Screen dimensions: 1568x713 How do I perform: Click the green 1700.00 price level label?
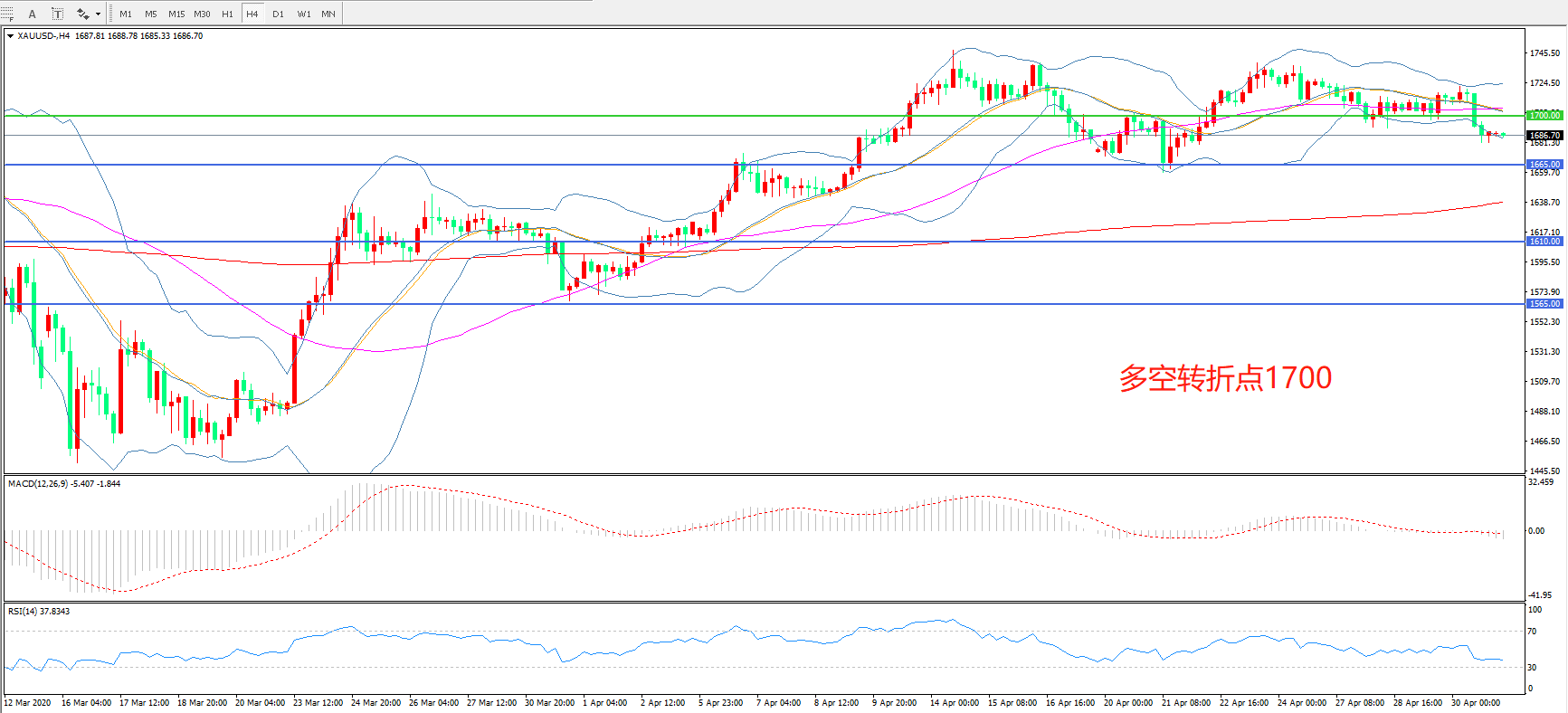pos(1544,116)
